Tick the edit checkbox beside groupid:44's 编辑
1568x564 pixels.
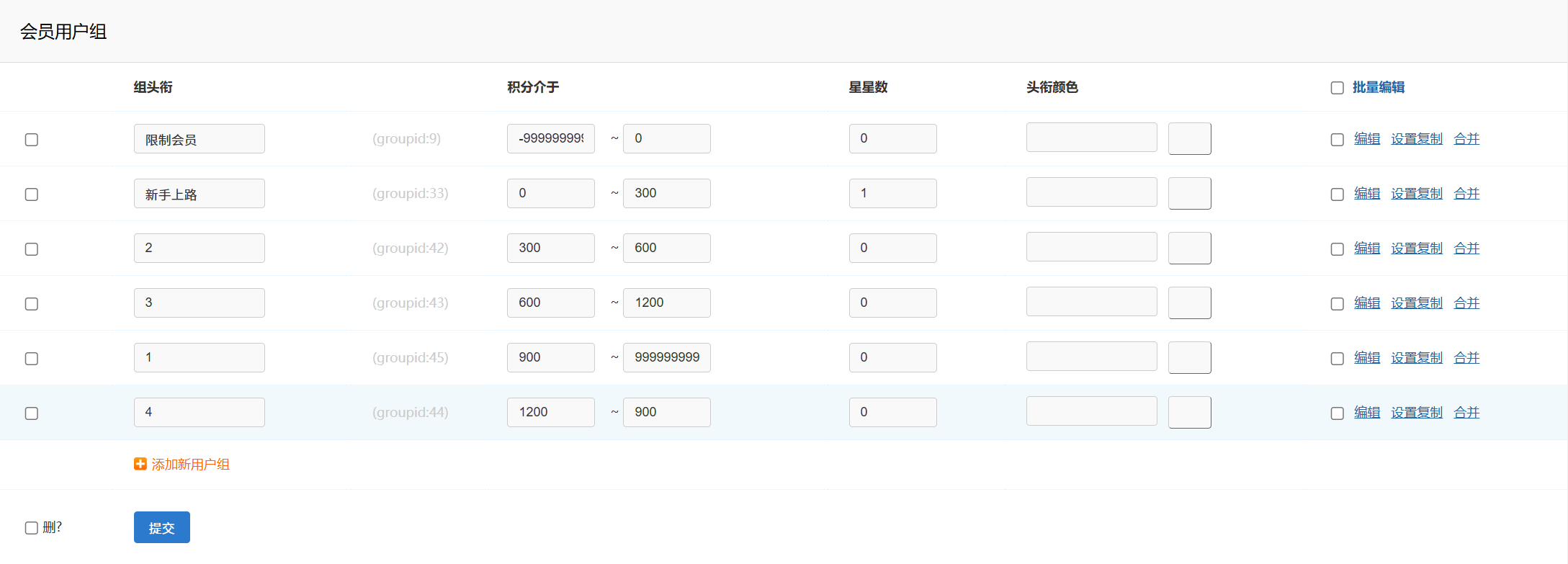pyautogui.click(x=1338, y=413)
